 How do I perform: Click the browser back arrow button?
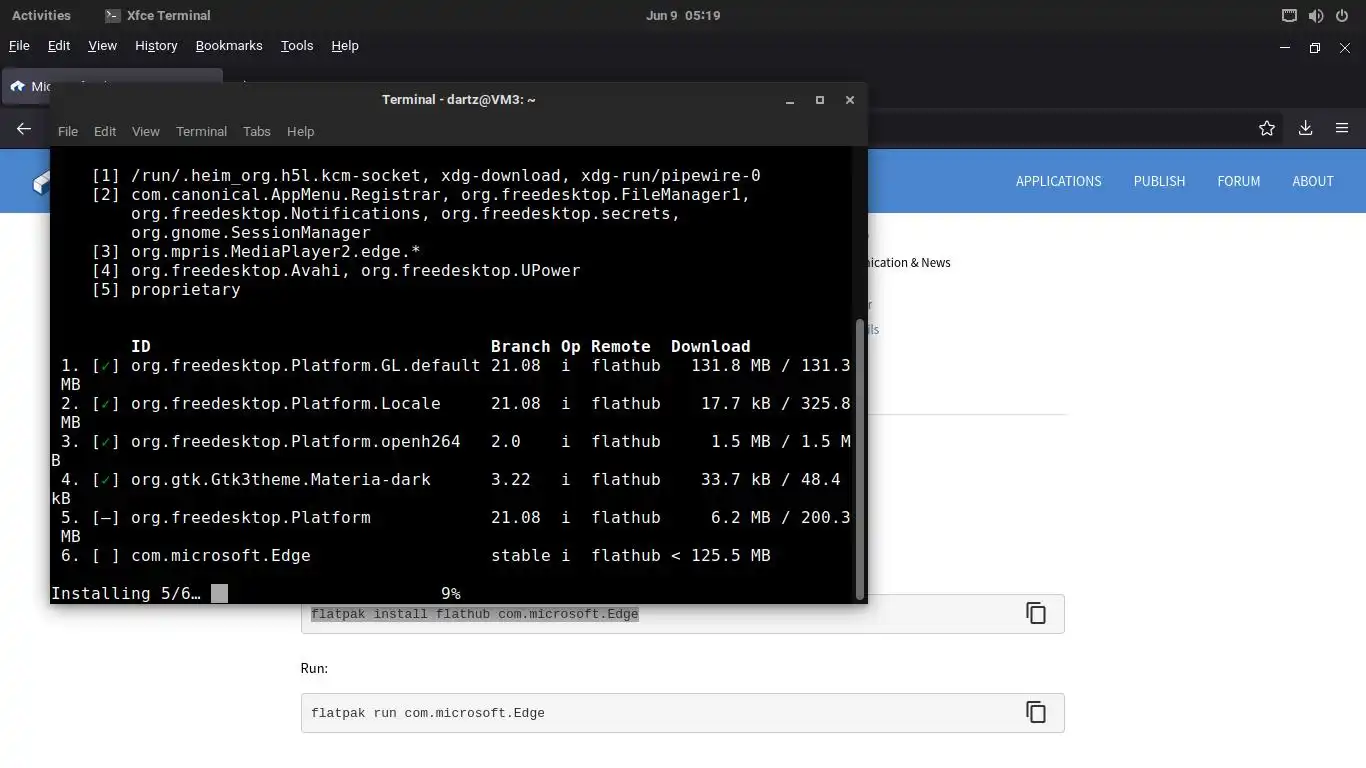(x=24, y=128)
